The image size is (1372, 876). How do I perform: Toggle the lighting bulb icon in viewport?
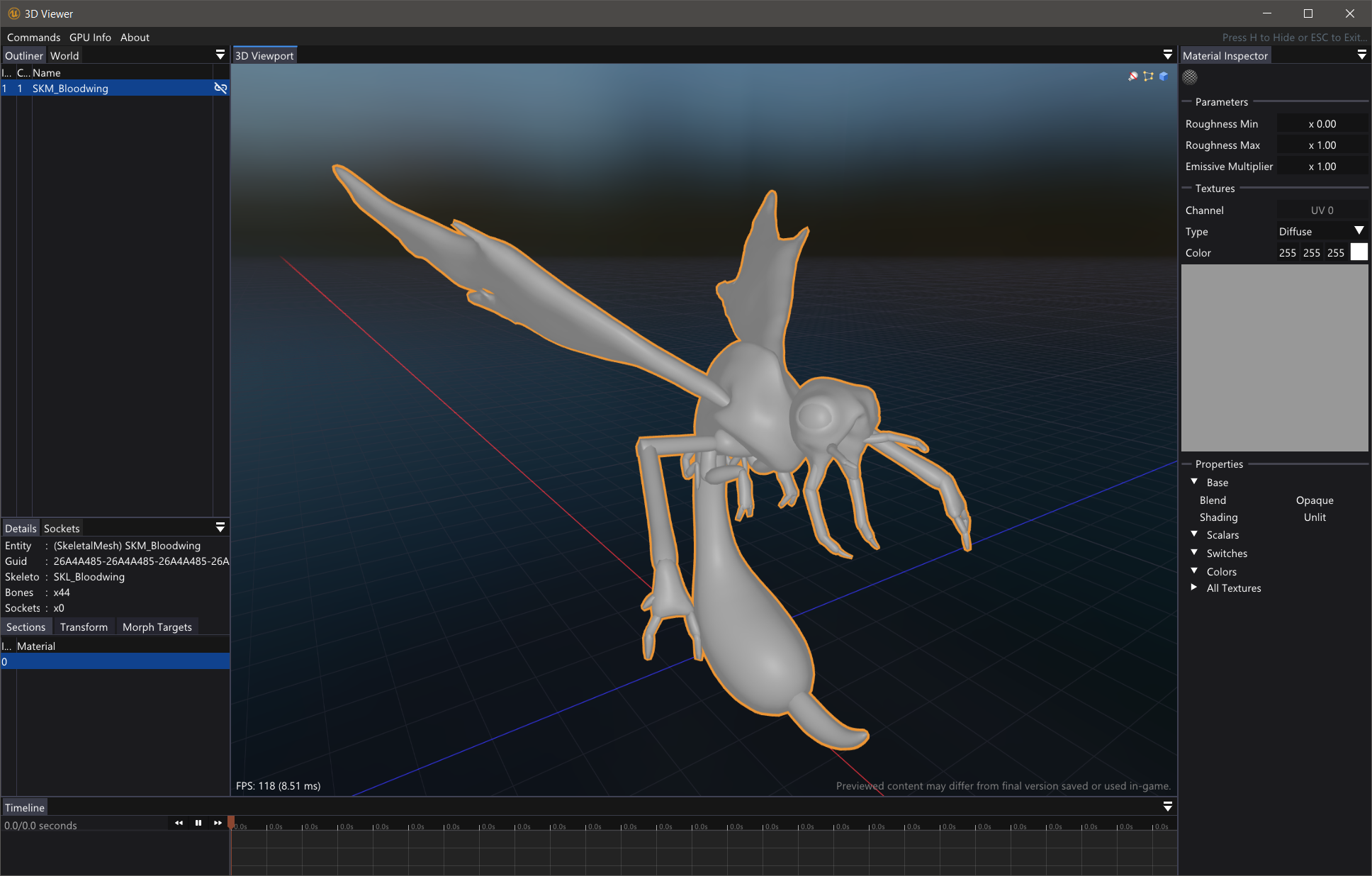click(1132, 77)
